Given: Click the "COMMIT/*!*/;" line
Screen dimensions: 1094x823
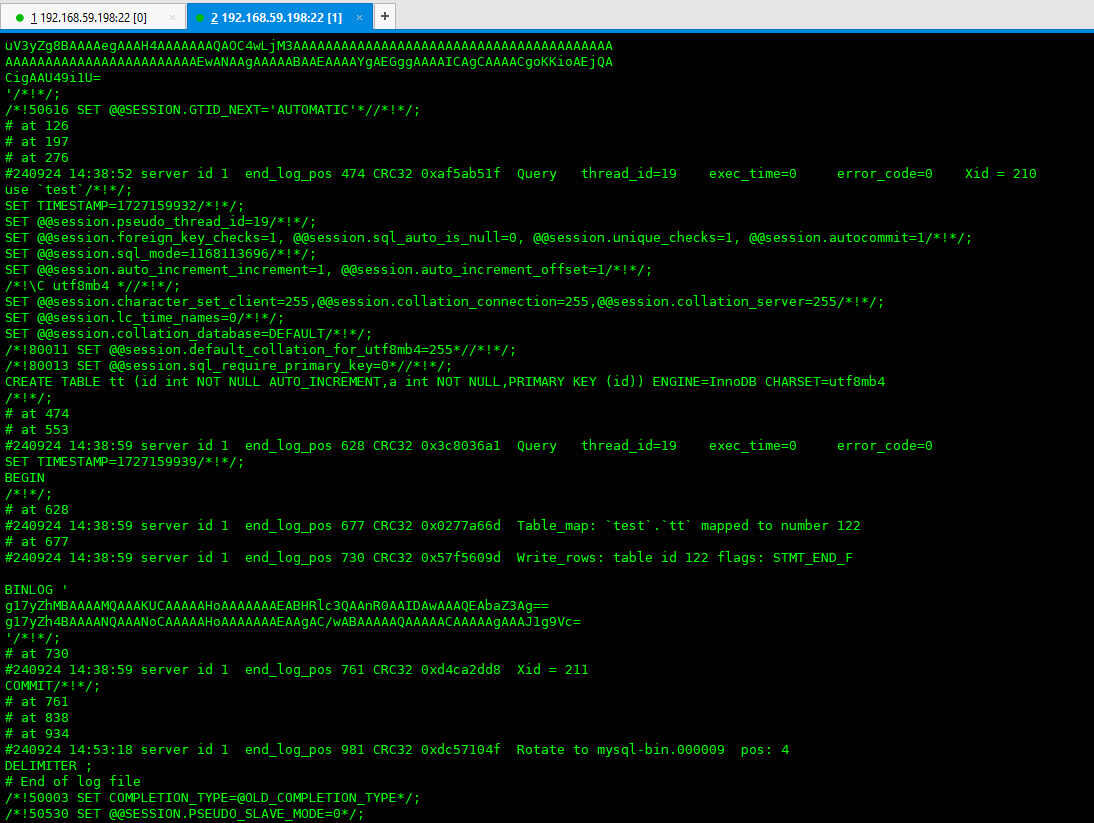Looking at the screenshot, I should pos(52,686).
